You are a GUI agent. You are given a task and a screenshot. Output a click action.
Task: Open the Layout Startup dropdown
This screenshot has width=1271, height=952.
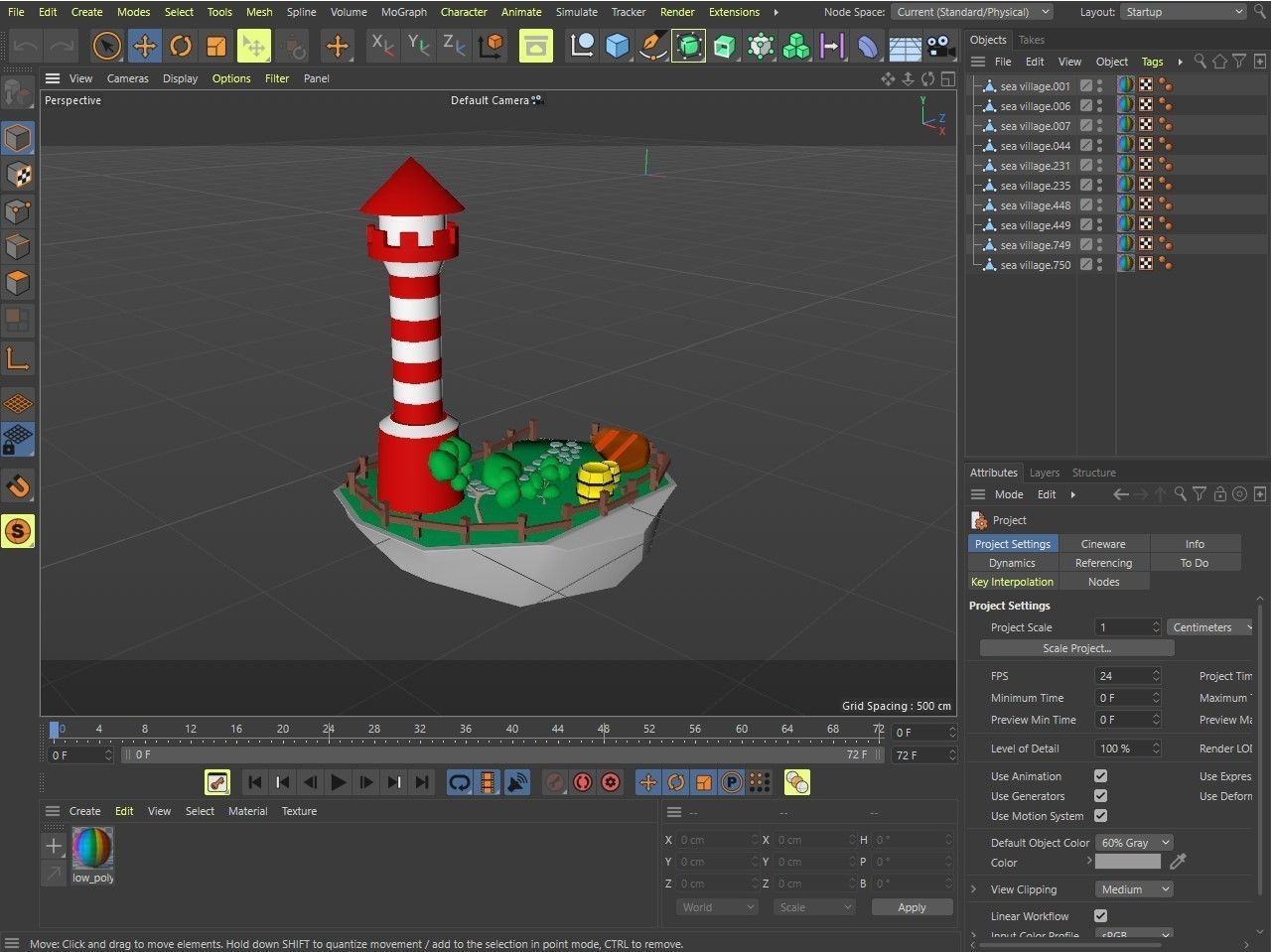(1183, 12)
